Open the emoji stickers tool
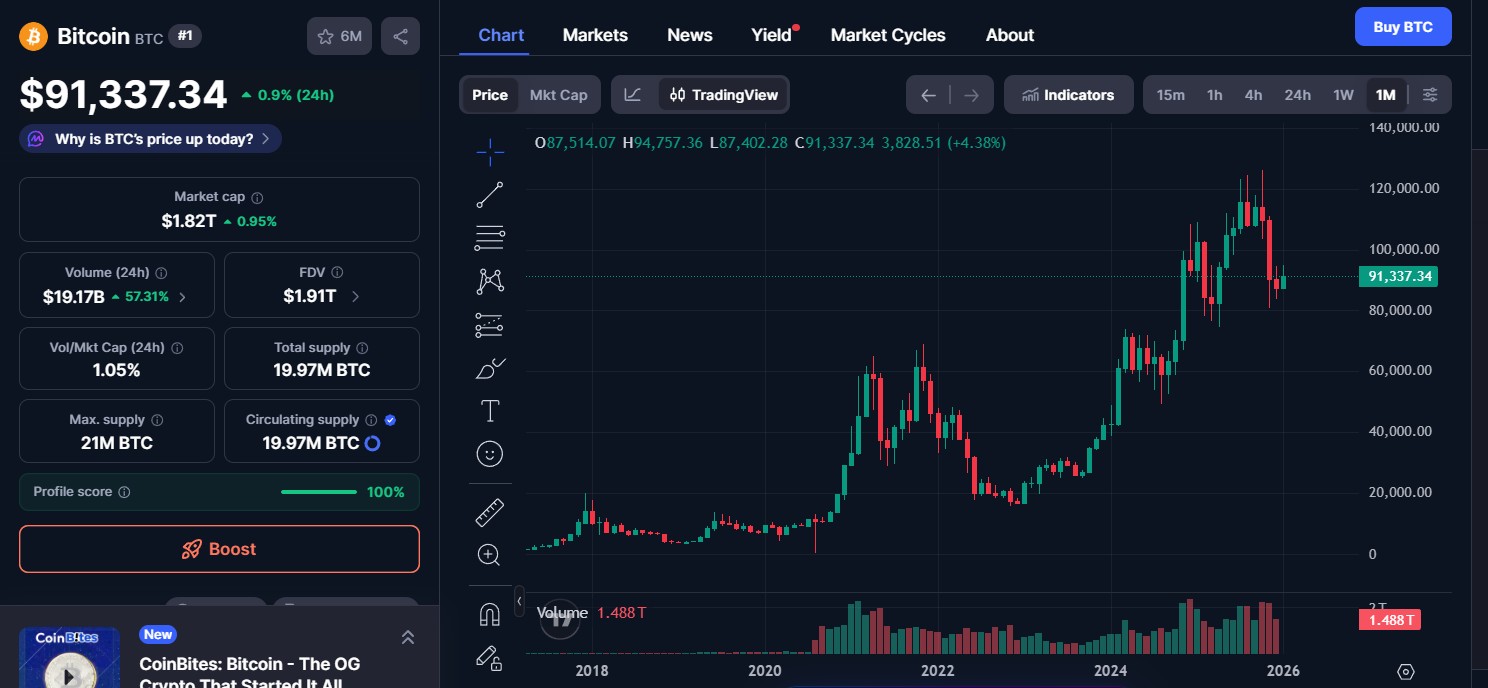 click(489, 453)
